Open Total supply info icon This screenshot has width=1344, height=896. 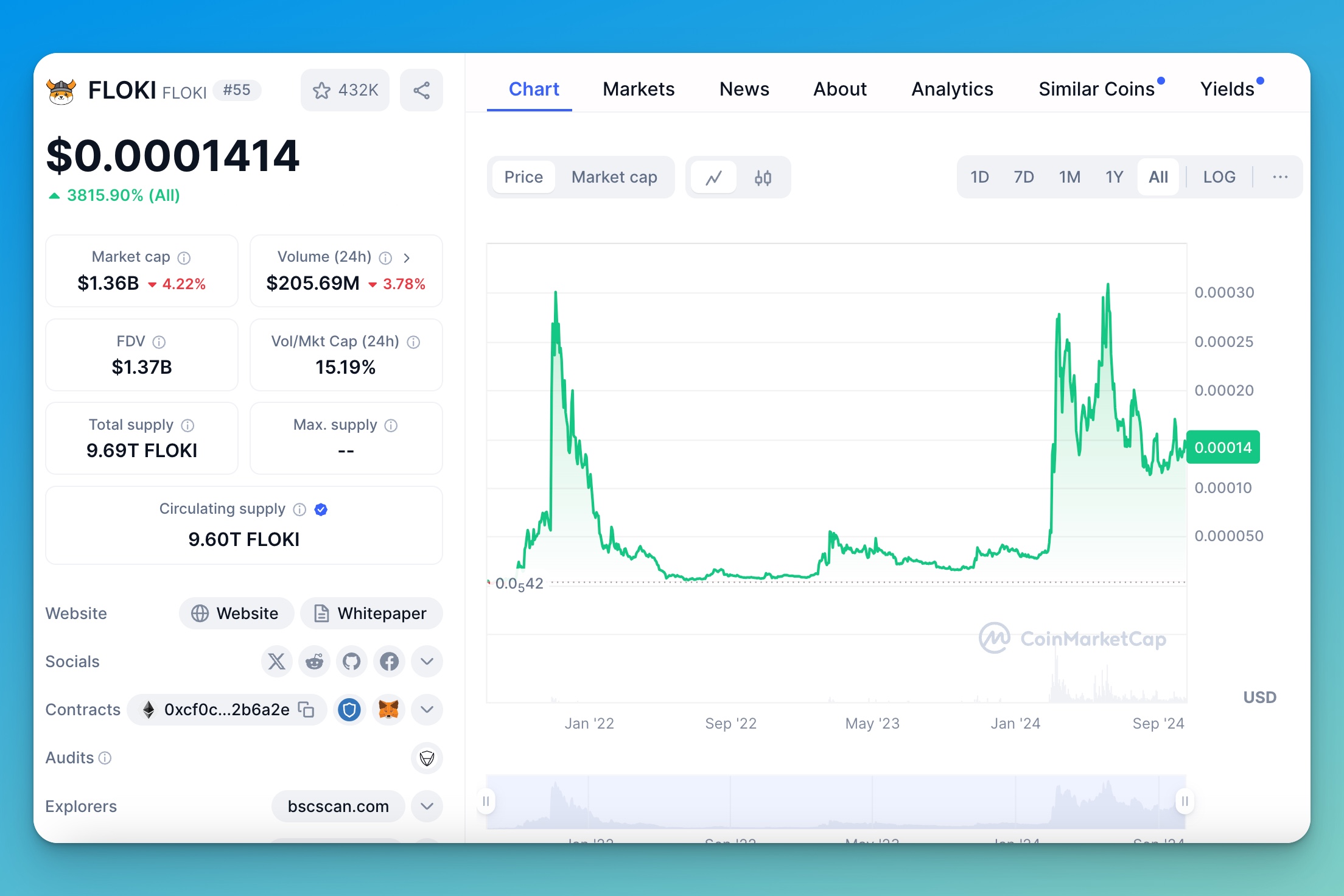coord(188,425)
